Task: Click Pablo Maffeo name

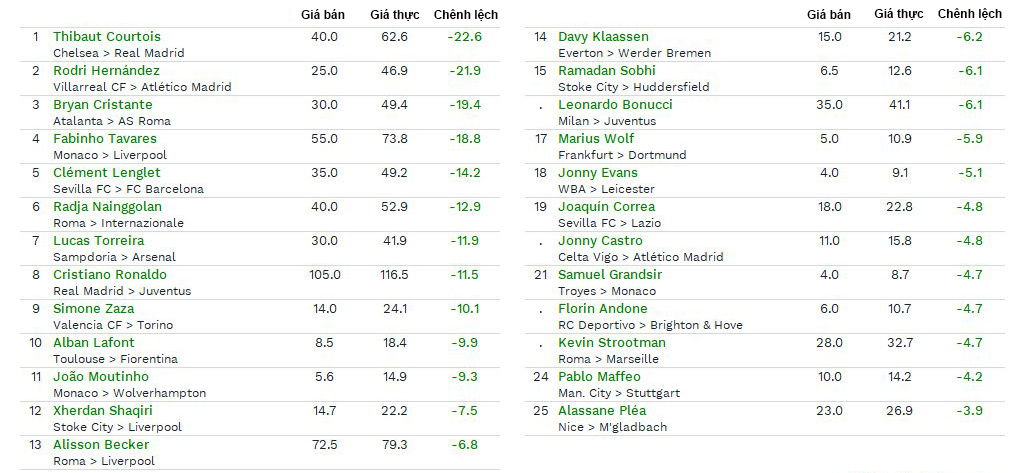Action: click(600, 376)
